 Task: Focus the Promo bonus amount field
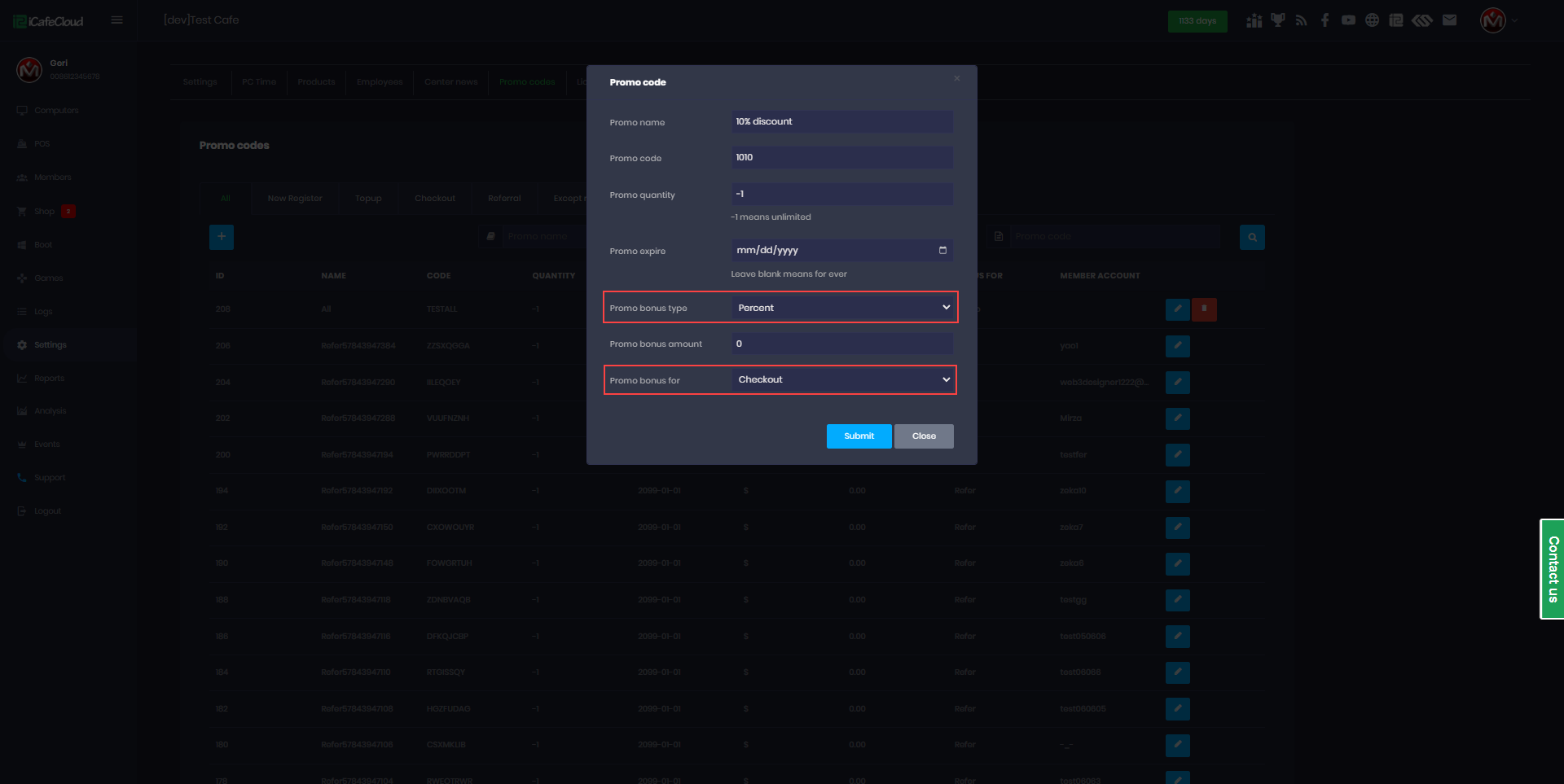(x=841, y=344)
